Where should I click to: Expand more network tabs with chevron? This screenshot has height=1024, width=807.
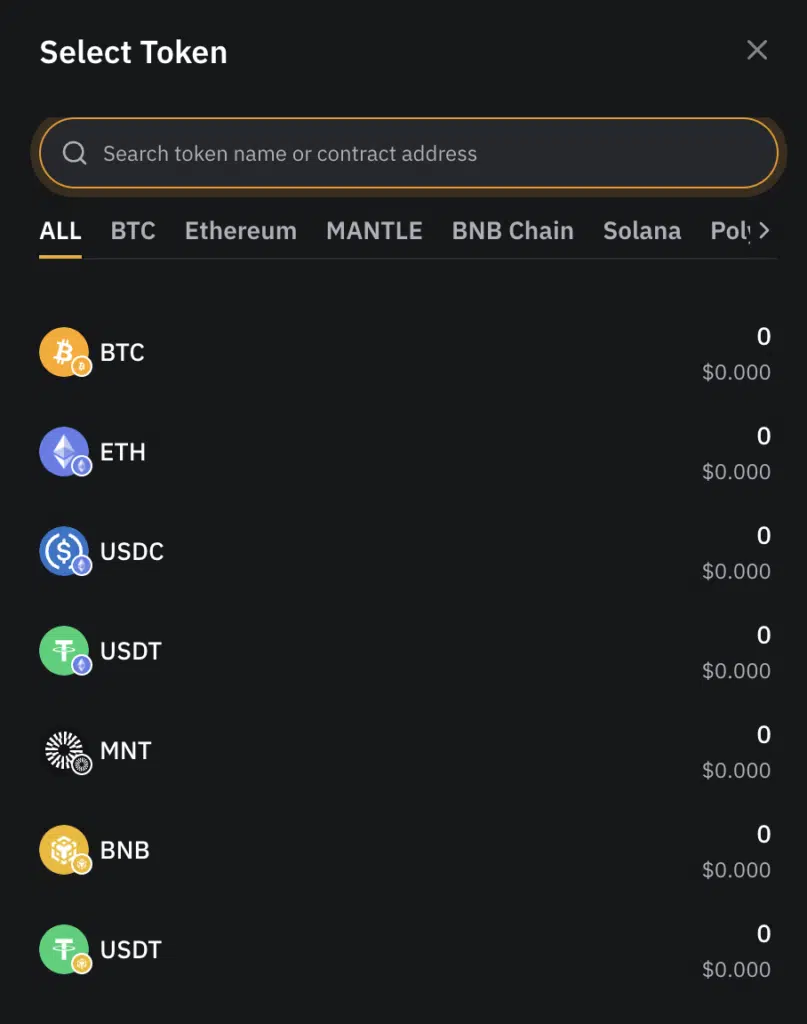pos(765,230)
